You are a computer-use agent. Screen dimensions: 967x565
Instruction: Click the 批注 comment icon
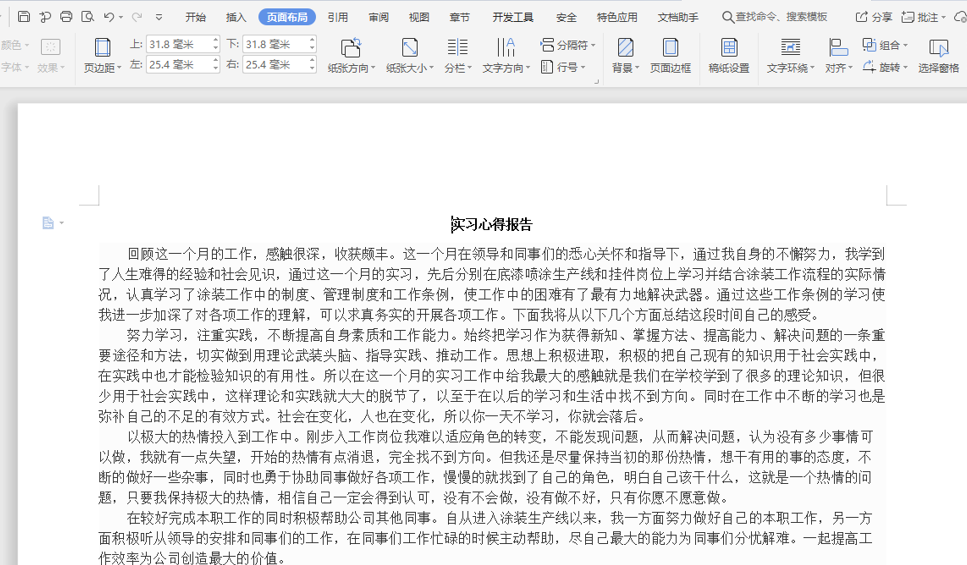[908, 17]
